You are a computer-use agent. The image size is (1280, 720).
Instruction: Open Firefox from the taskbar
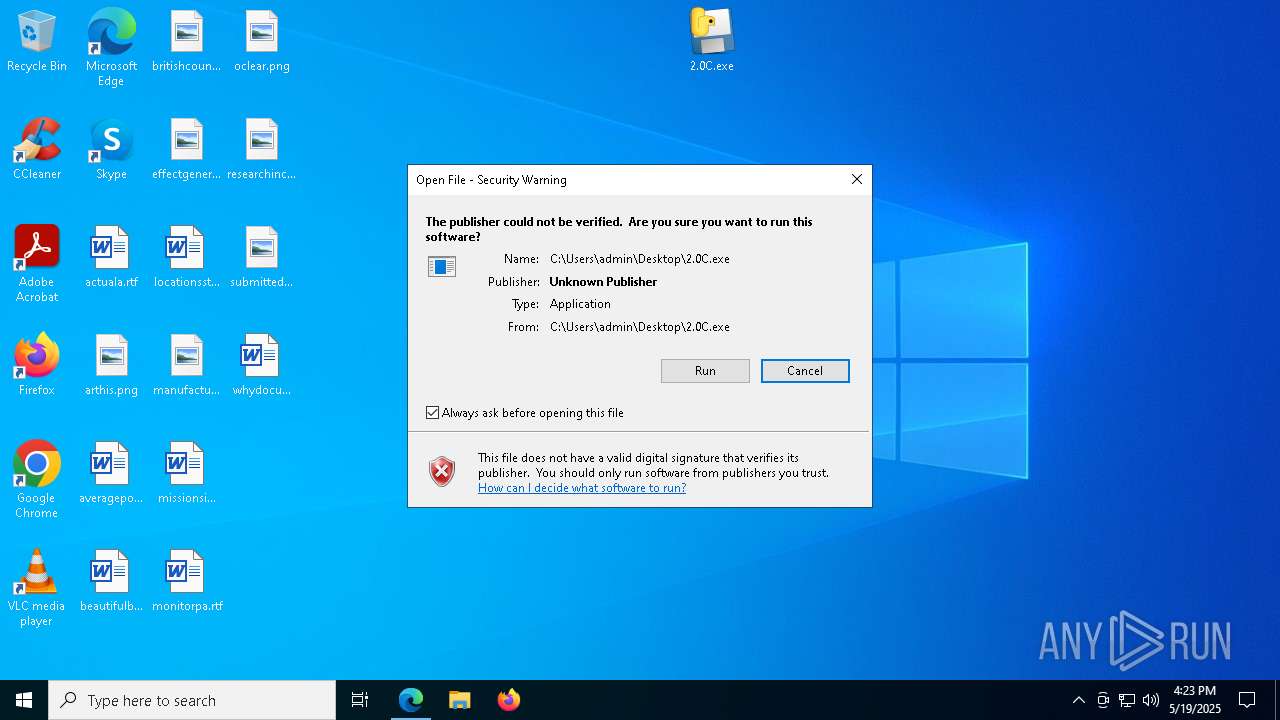click(509, 700)
